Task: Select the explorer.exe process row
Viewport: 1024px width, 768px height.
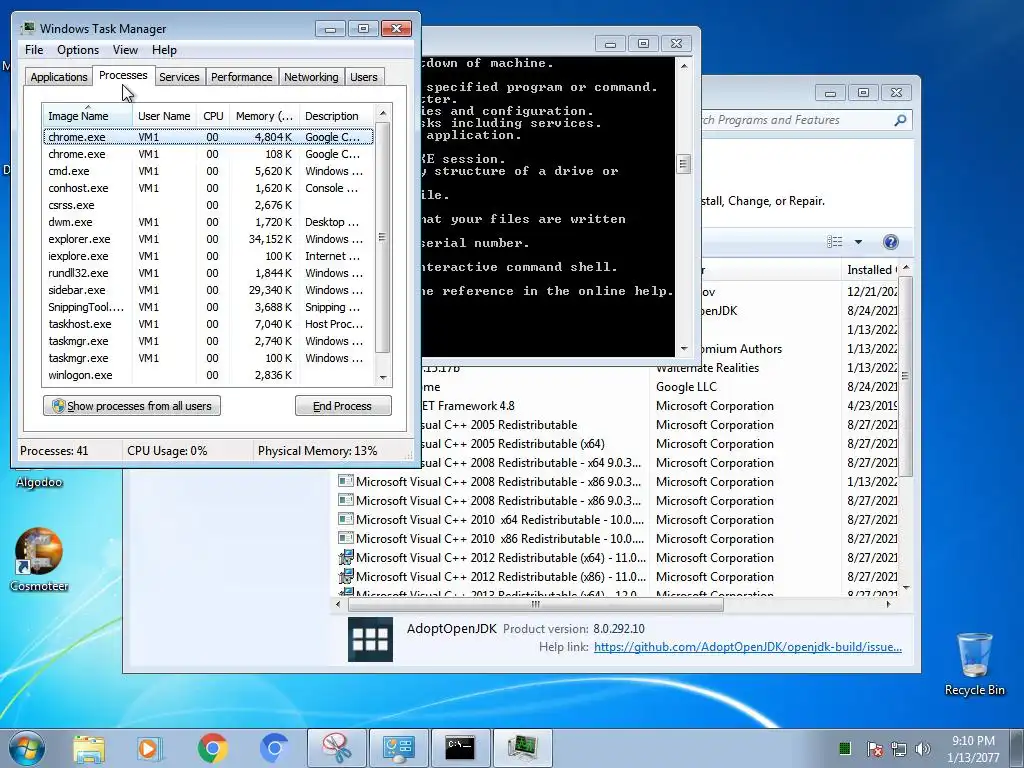Action: click(208, 239)
